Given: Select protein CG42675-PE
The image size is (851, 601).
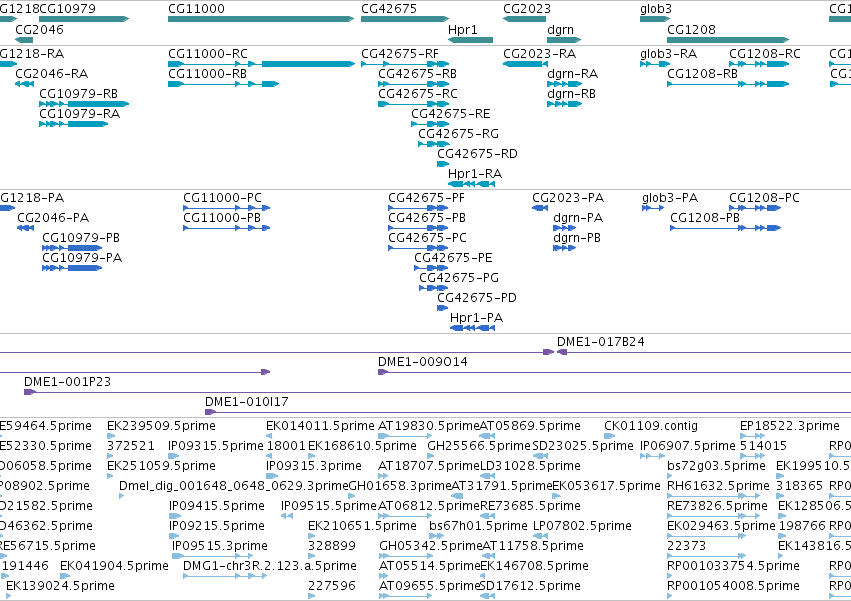Looking at the screenshot, I should click(x=453, y=258).
